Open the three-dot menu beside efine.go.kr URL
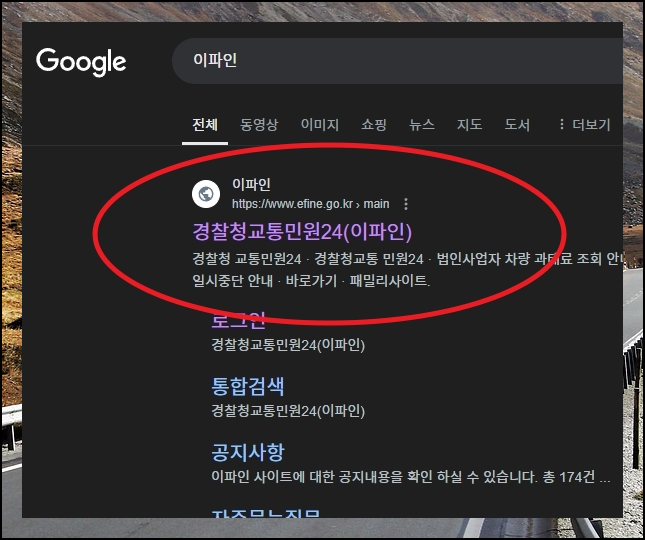645x540 pixels. [406, 204]
